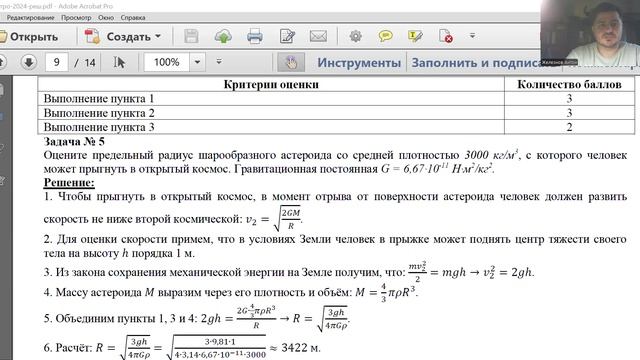The height and width of the screenshot is (360, 640).
Task: Open the Инструменты panel
Action: [x=359, y=62]
